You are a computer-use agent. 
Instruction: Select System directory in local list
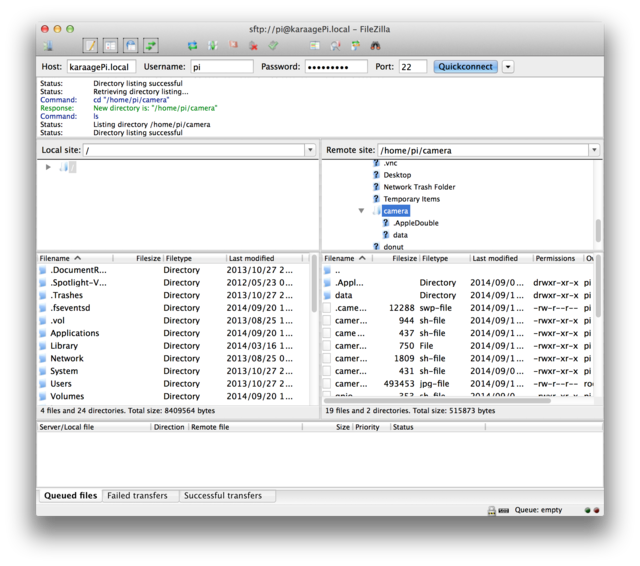tap(171, 371)
